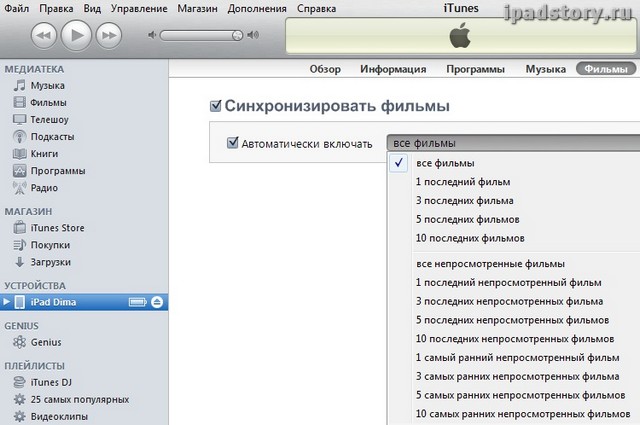Open the Управление menu
Image resolution: width=640 pixels, height=425 pixels.
pyautogui.click(x=139, y=9)
